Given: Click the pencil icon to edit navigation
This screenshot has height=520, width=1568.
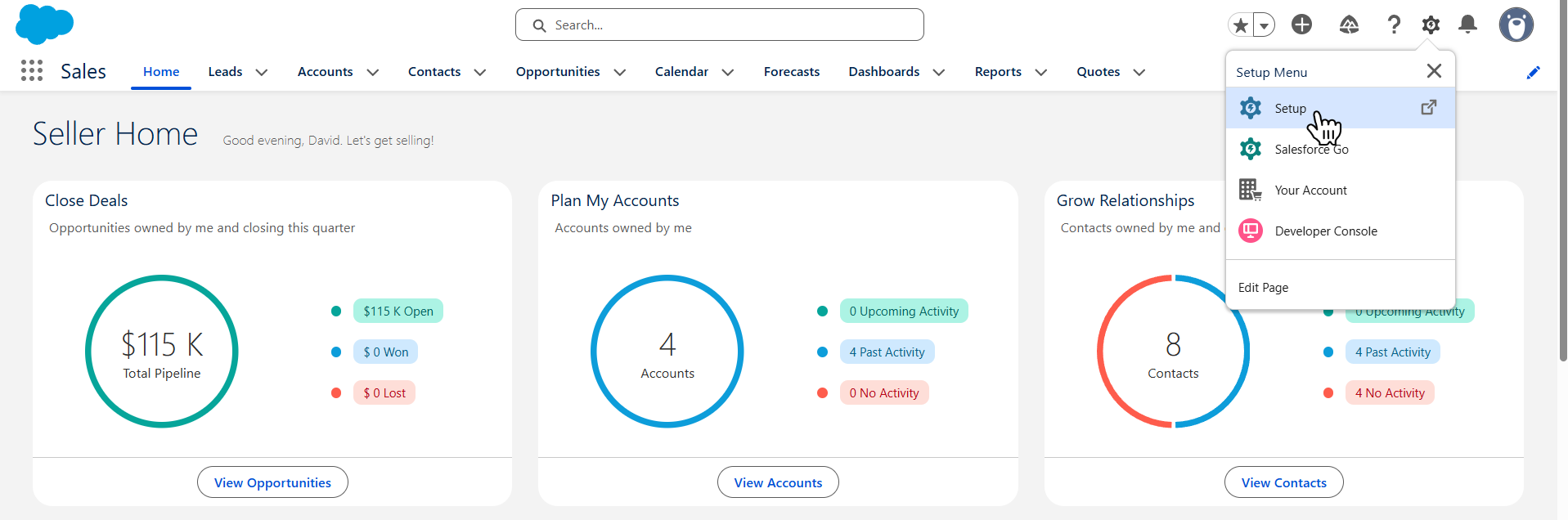Looking at the screenshot, I should (1534, 72).
